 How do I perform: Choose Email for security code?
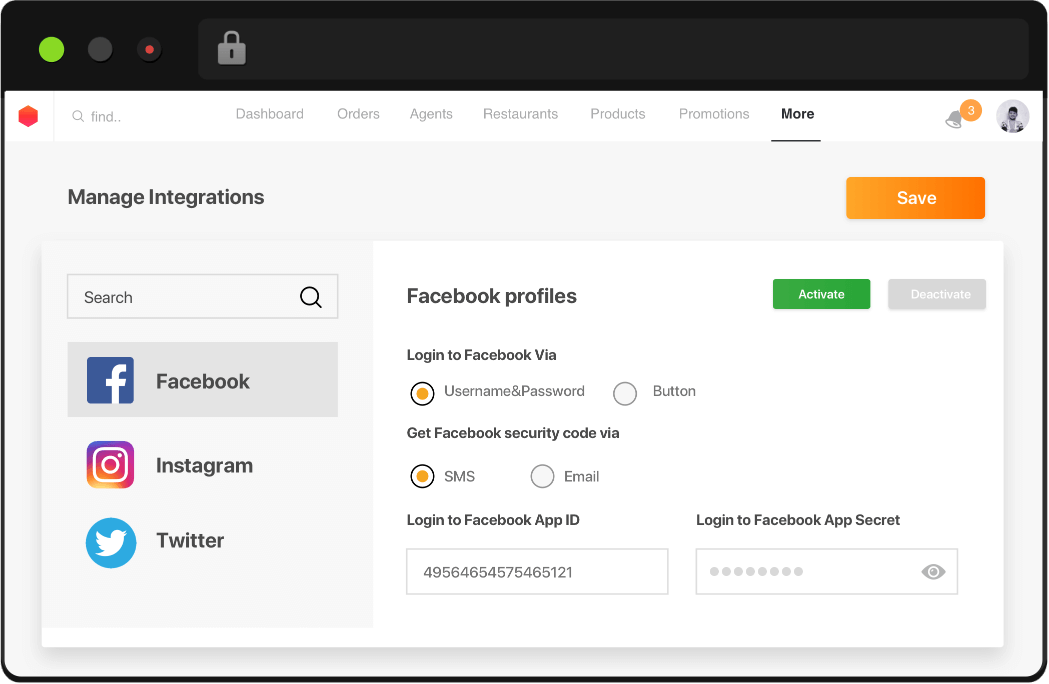click(542, 477)
